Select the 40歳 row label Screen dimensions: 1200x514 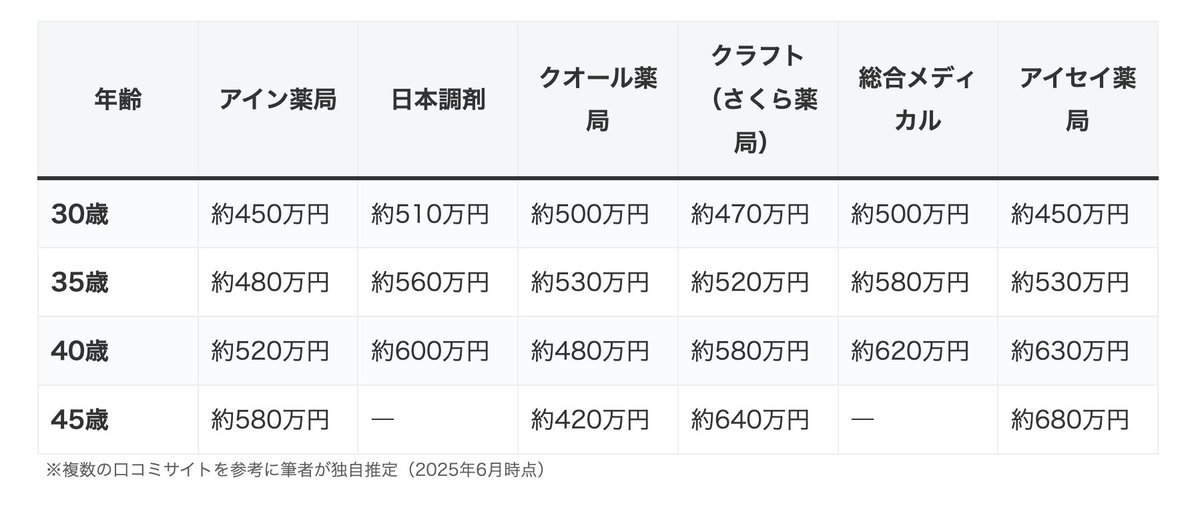click(x=80, y=351)
